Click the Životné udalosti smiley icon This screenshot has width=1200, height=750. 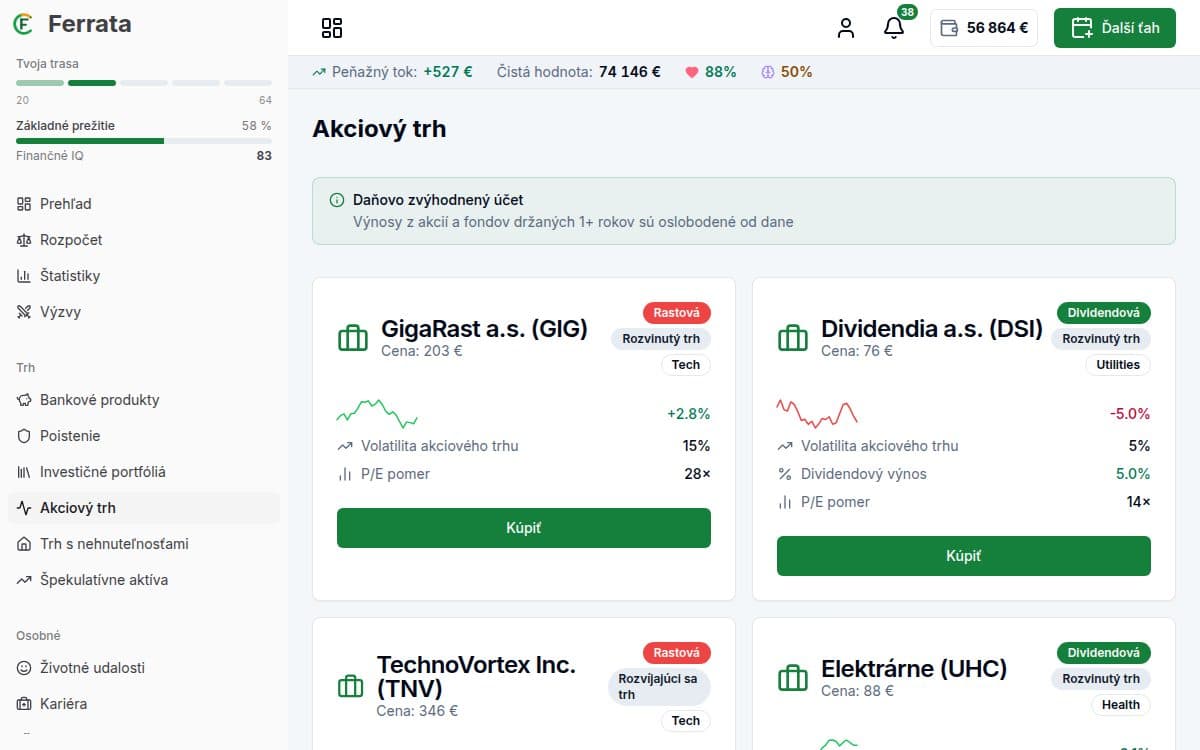tap(24, 668)
